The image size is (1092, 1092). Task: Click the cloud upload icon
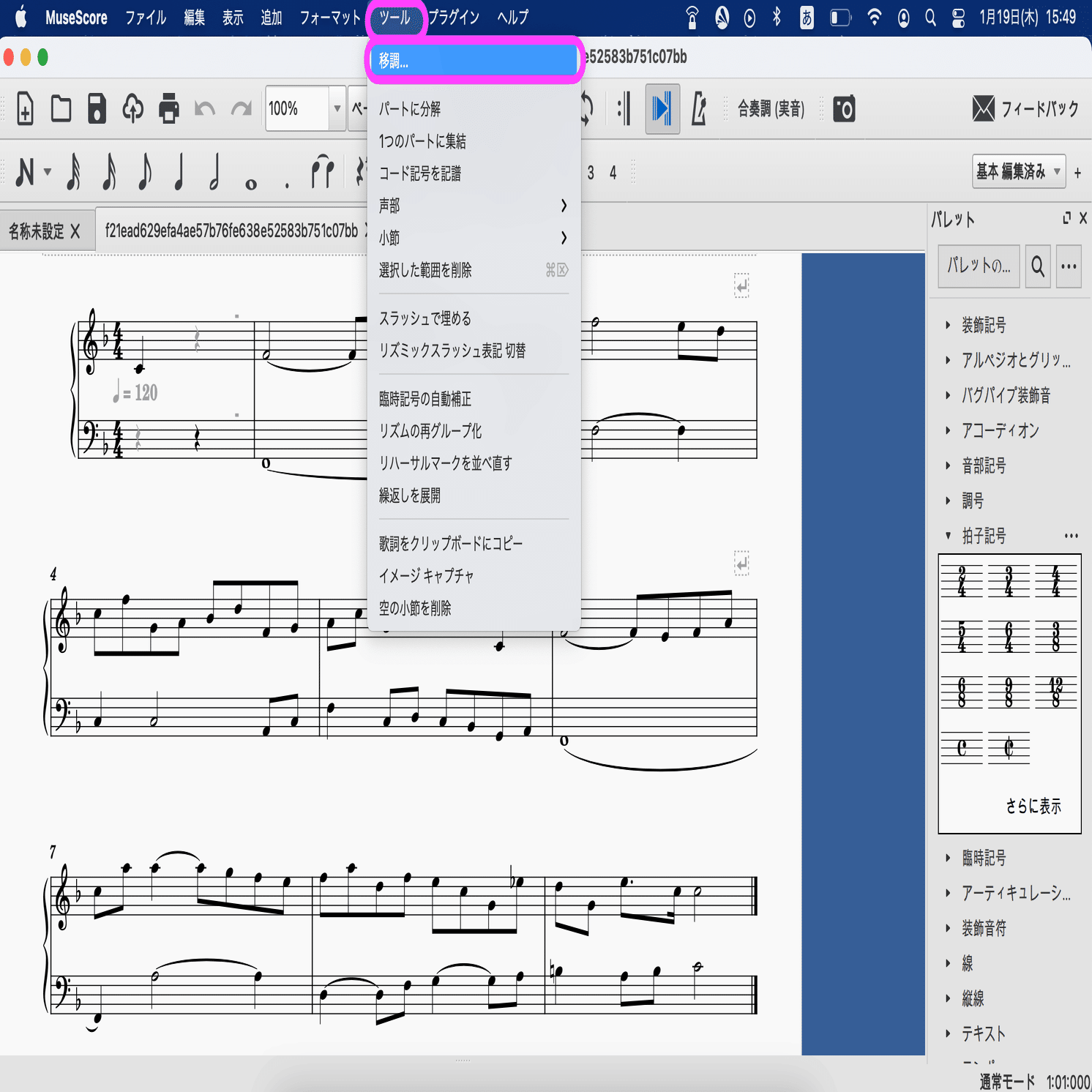(x=132, y=109)
